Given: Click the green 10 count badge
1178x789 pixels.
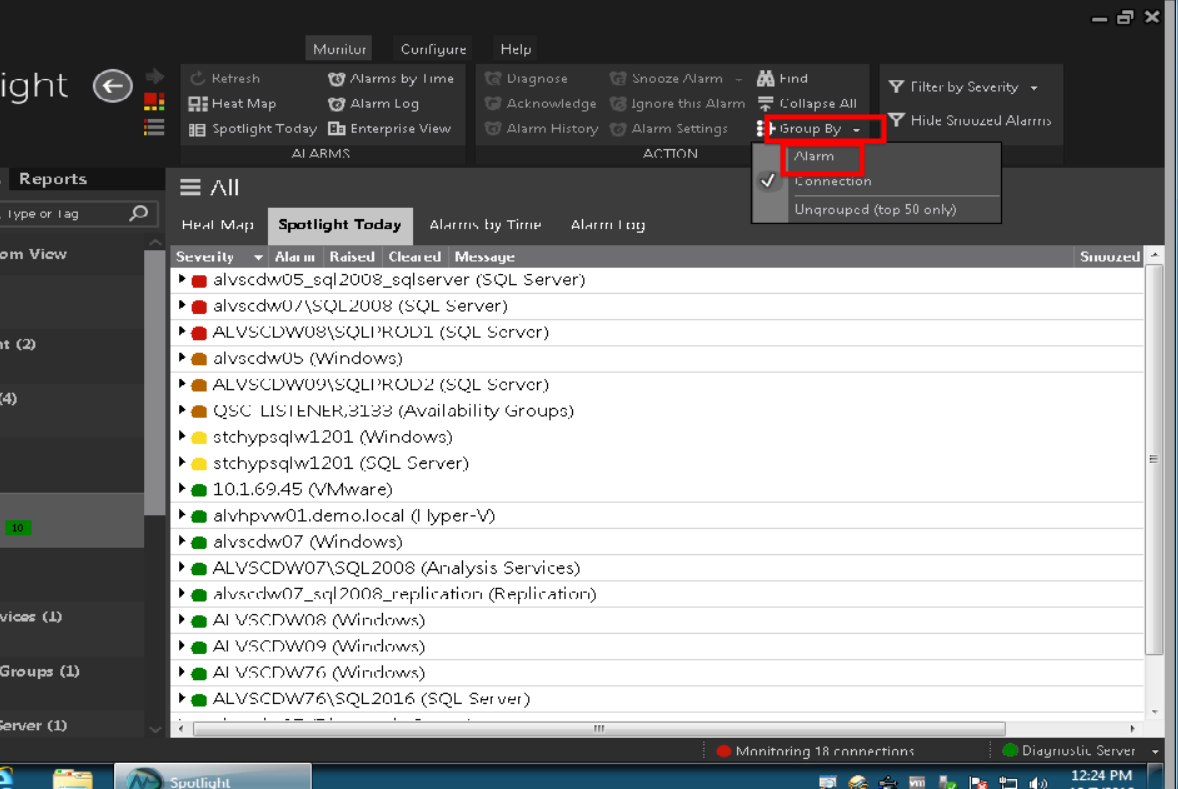Looking at the screenshot, I should point(17,528).
